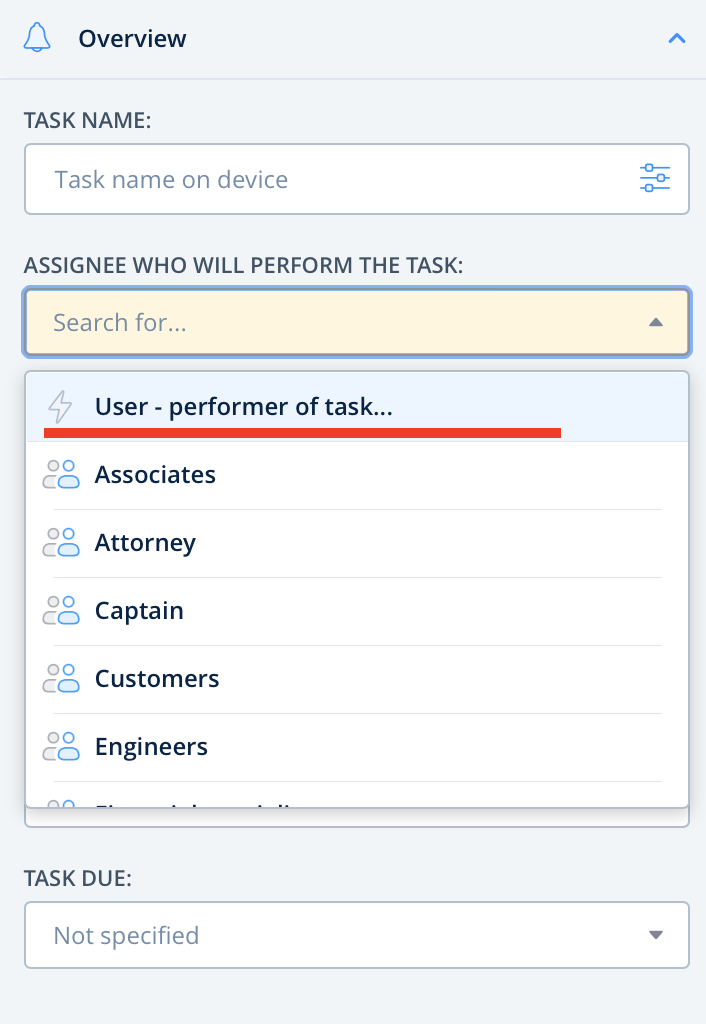Pick Attorney as the assignee

145,543
